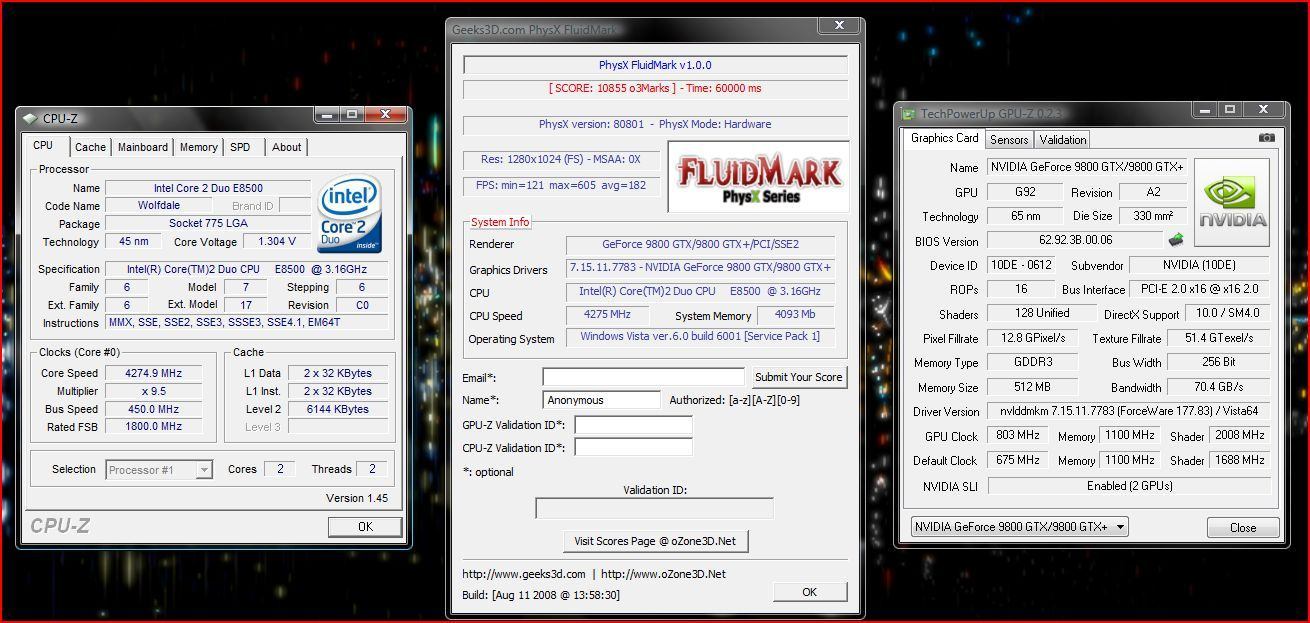
Task: Click OK in the CPU-Z window
Action: (x=365, y=527)
